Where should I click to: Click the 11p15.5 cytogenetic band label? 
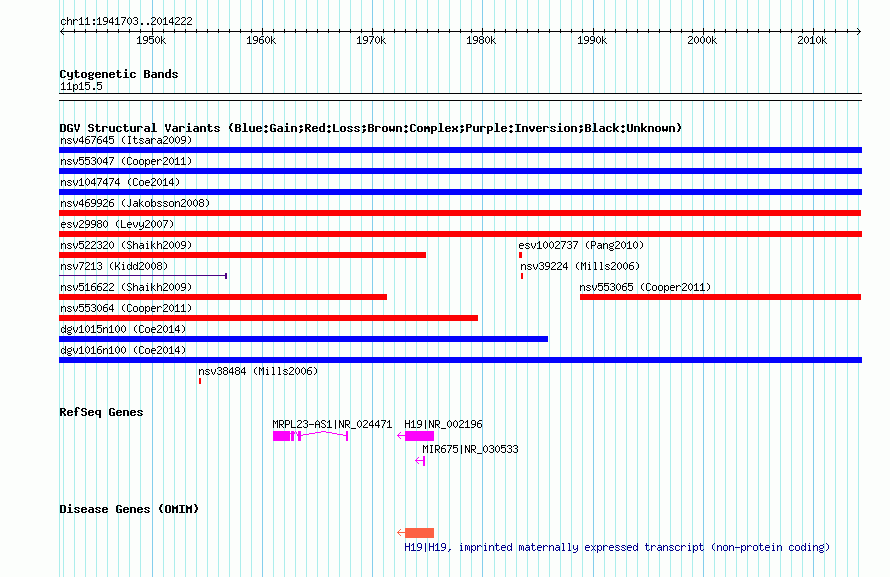(x=81, y=86)
